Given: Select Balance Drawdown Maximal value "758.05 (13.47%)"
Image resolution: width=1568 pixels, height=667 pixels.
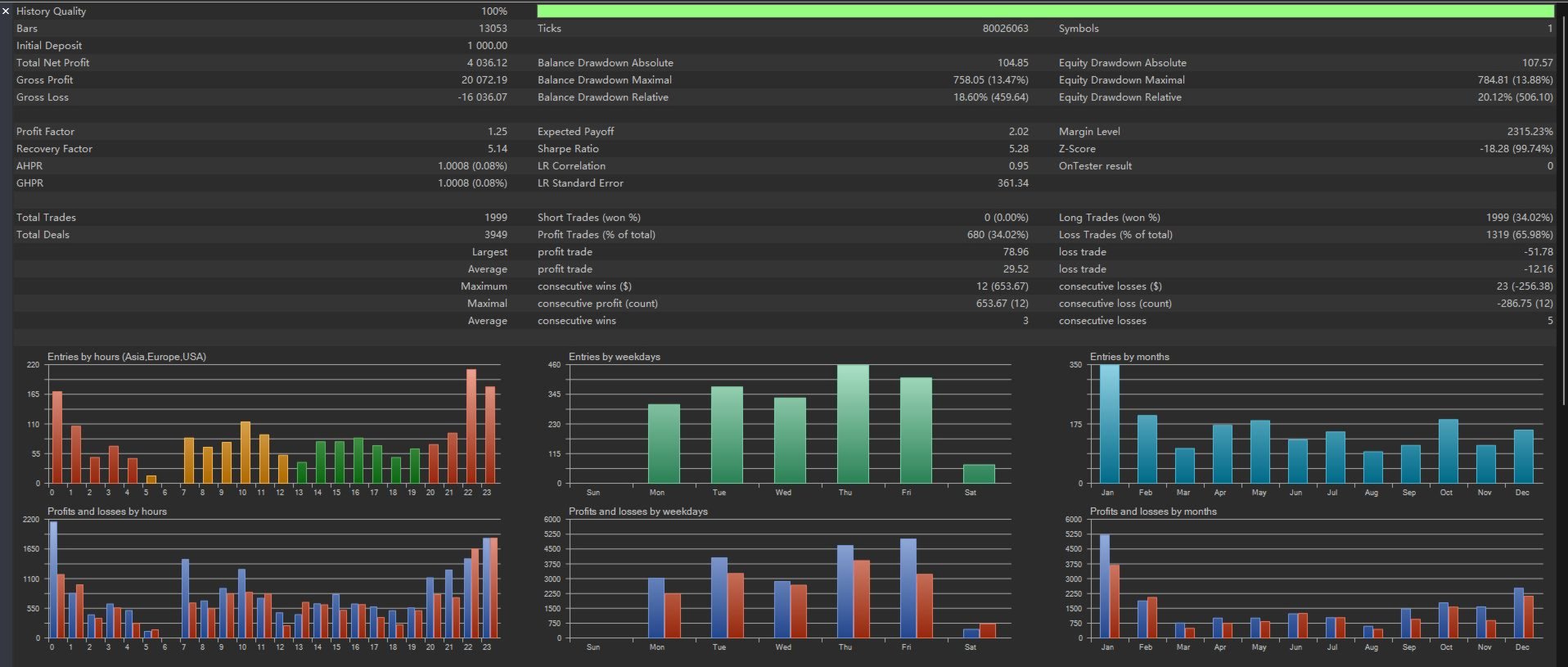Looking at the screenshot, I should pyautogui.click(x=991, y=80).
